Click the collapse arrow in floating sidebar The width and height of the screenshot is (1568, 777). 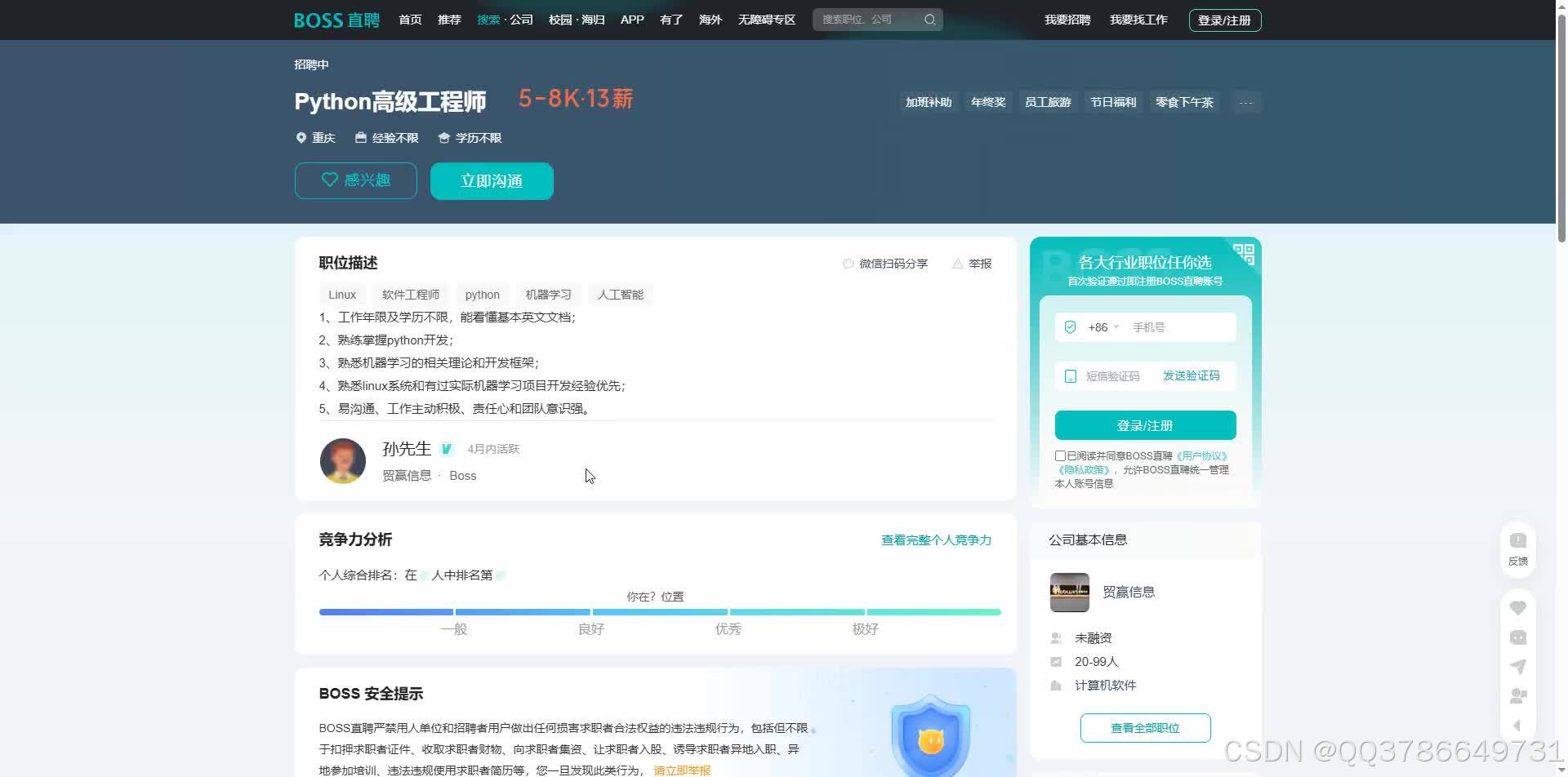[1517, 726]
